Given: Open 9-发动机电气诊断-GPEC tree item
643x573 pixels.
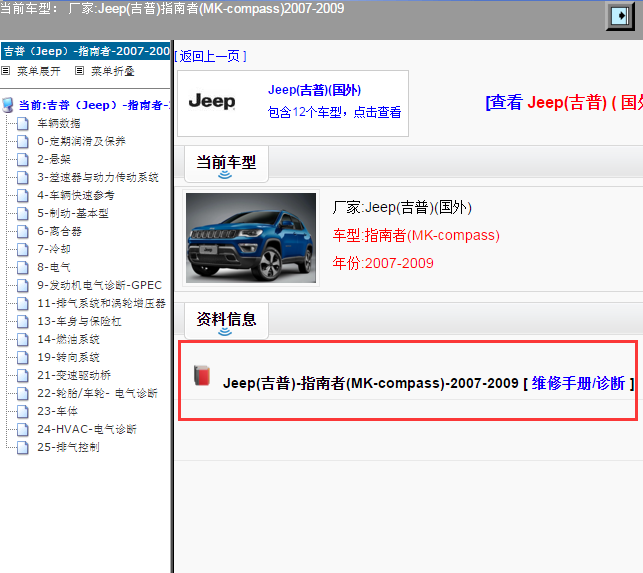Looking at the screenshot, I should coord(100,285).
